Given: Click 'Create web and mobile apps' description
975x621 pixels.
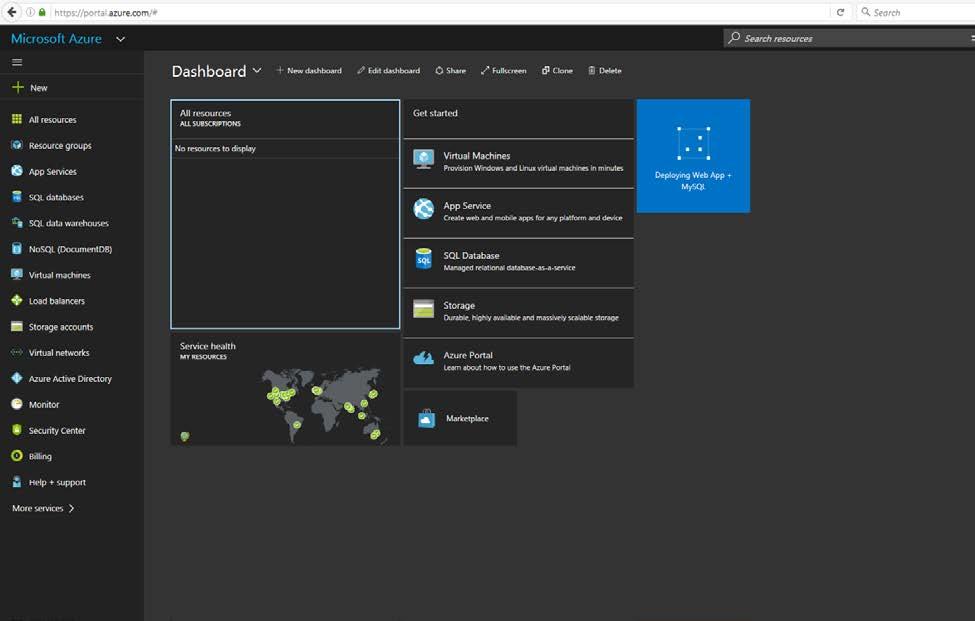Looking at the screenshot, I should [533, 218].
